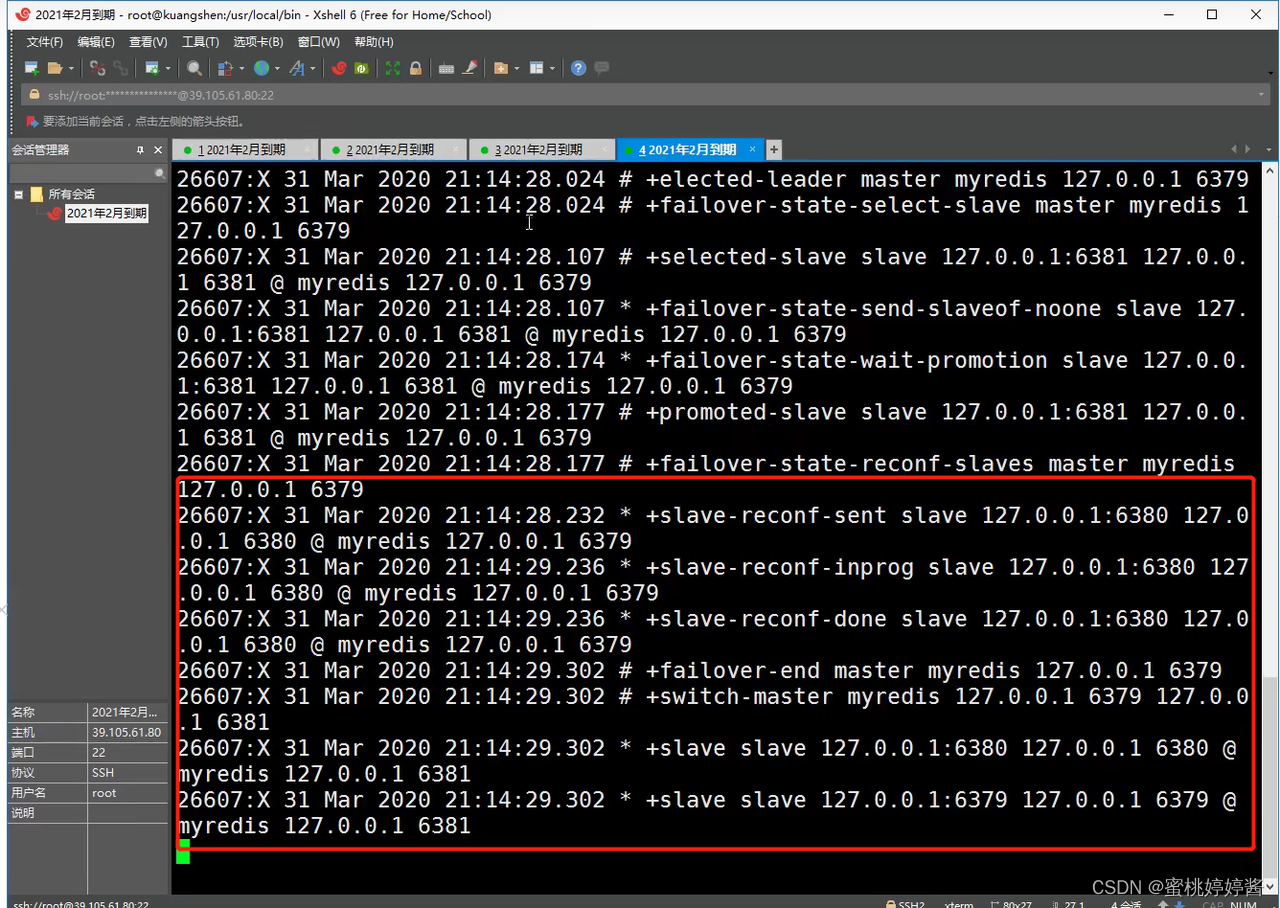The image size is (1280, 908).
Task: Expand the Open Session dropdown arrow
Action: 71,68
